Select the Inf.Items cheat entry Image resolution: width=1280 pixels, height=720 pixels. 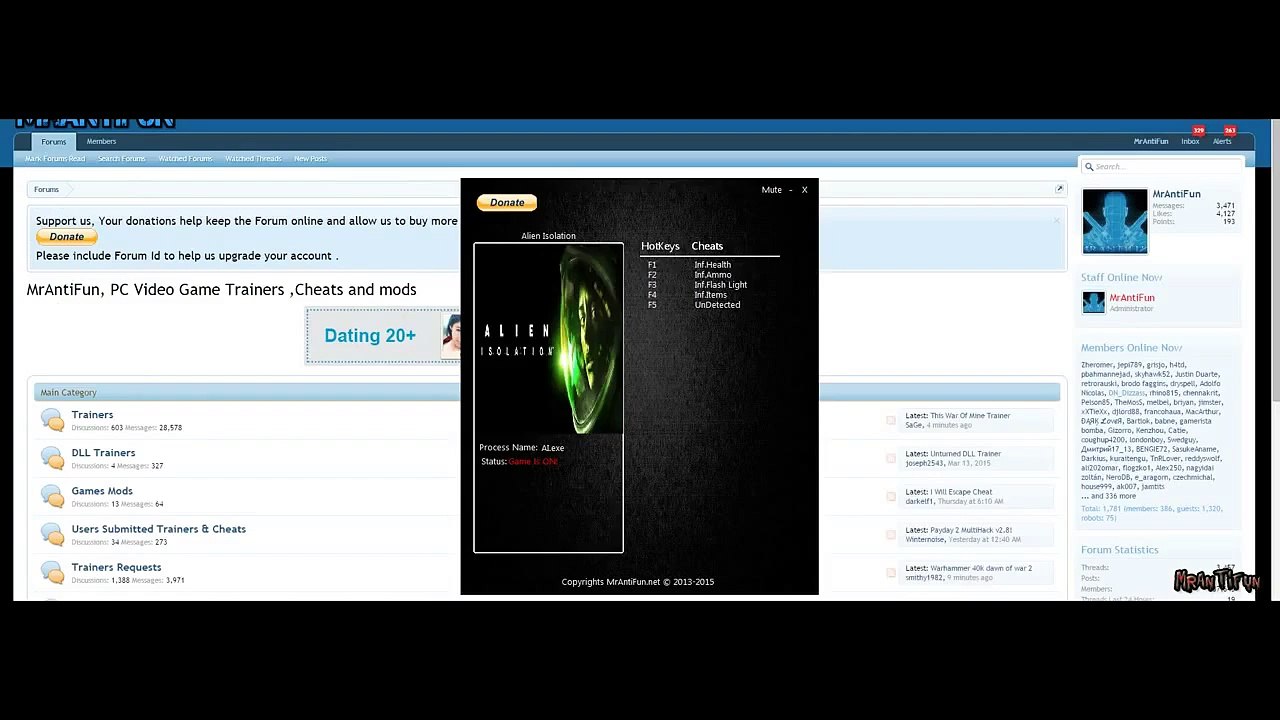[710, 295]
